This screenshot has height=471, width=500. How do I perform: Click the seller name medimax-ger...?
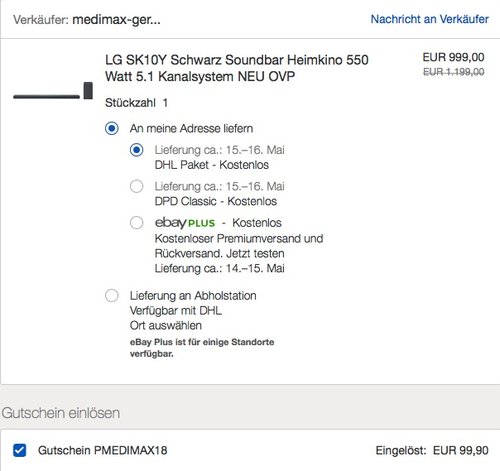116,20
